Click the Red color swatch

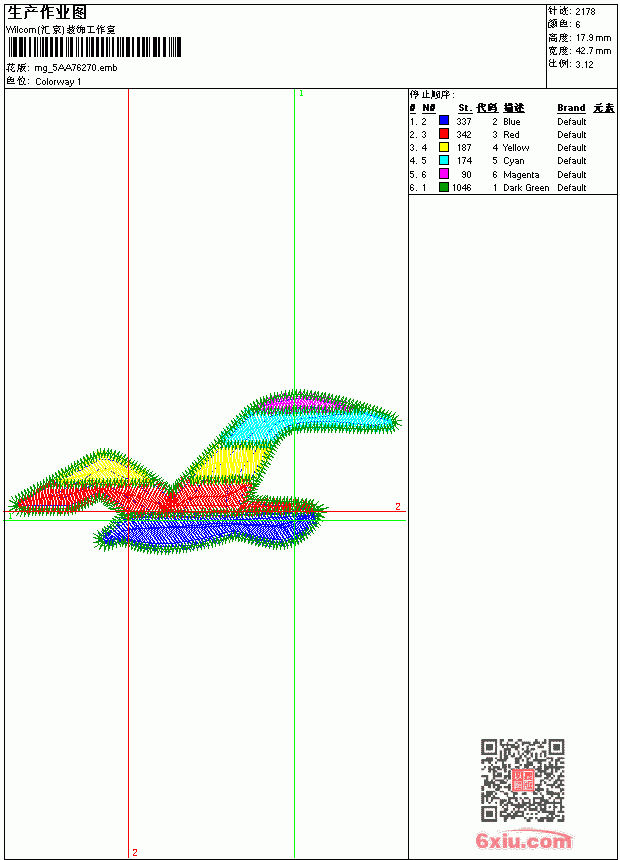click(444, 134)
